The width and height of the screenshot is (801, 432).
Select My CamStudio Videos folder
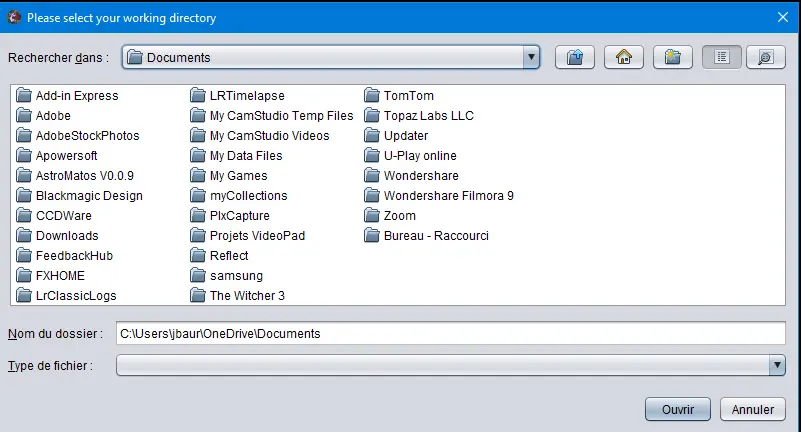click(260, 135)
